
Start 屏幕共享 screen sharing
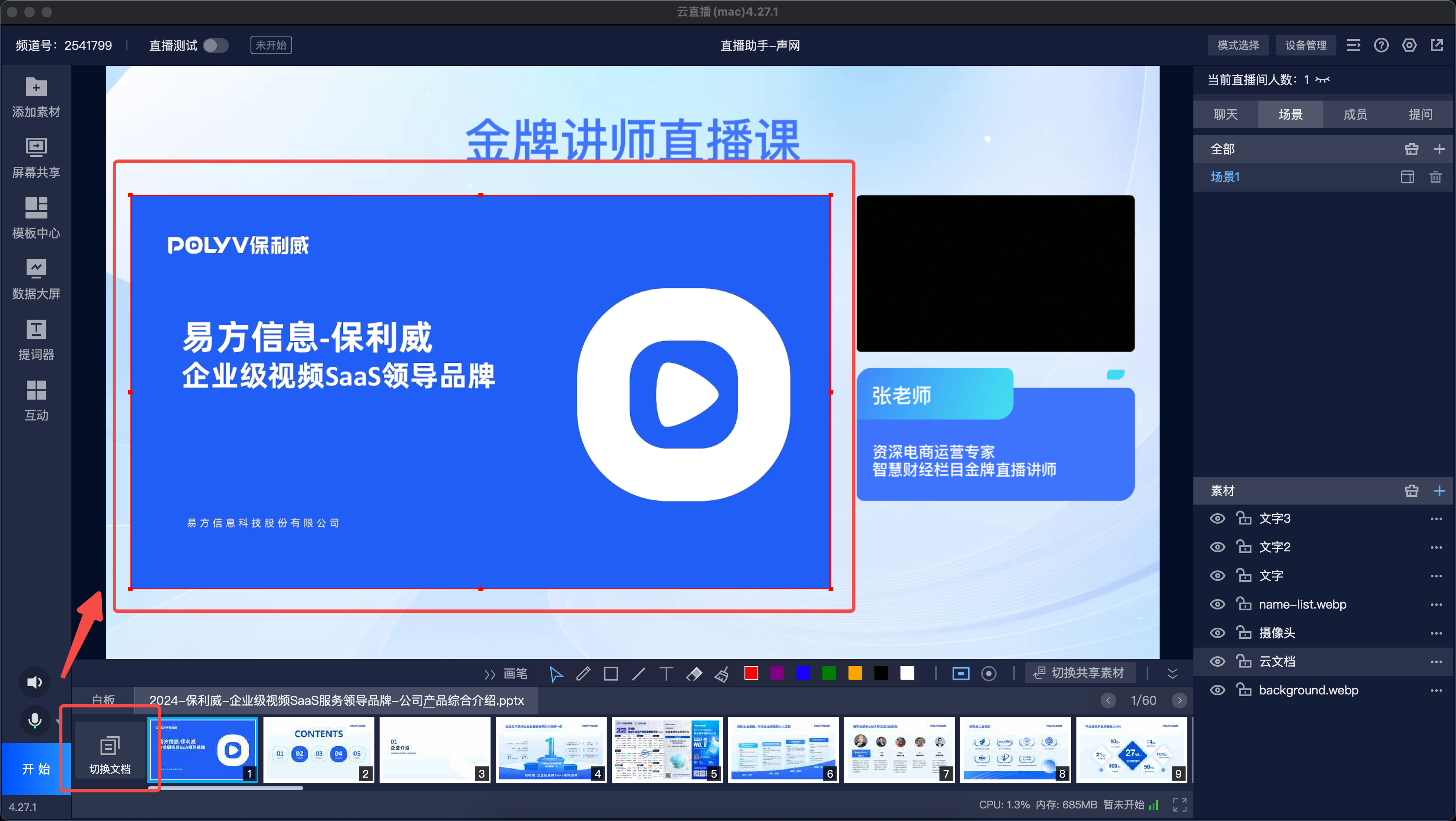[x=36, y=158]
